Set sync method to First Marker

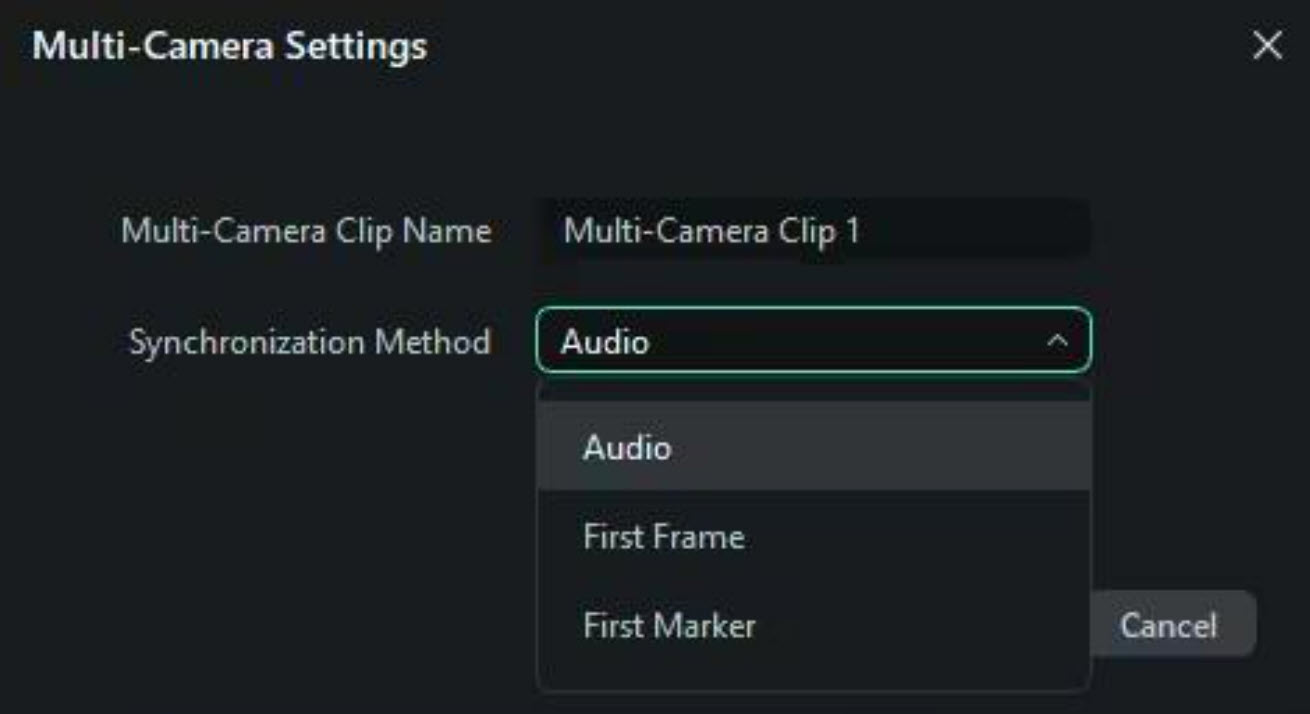pos(669,627)
